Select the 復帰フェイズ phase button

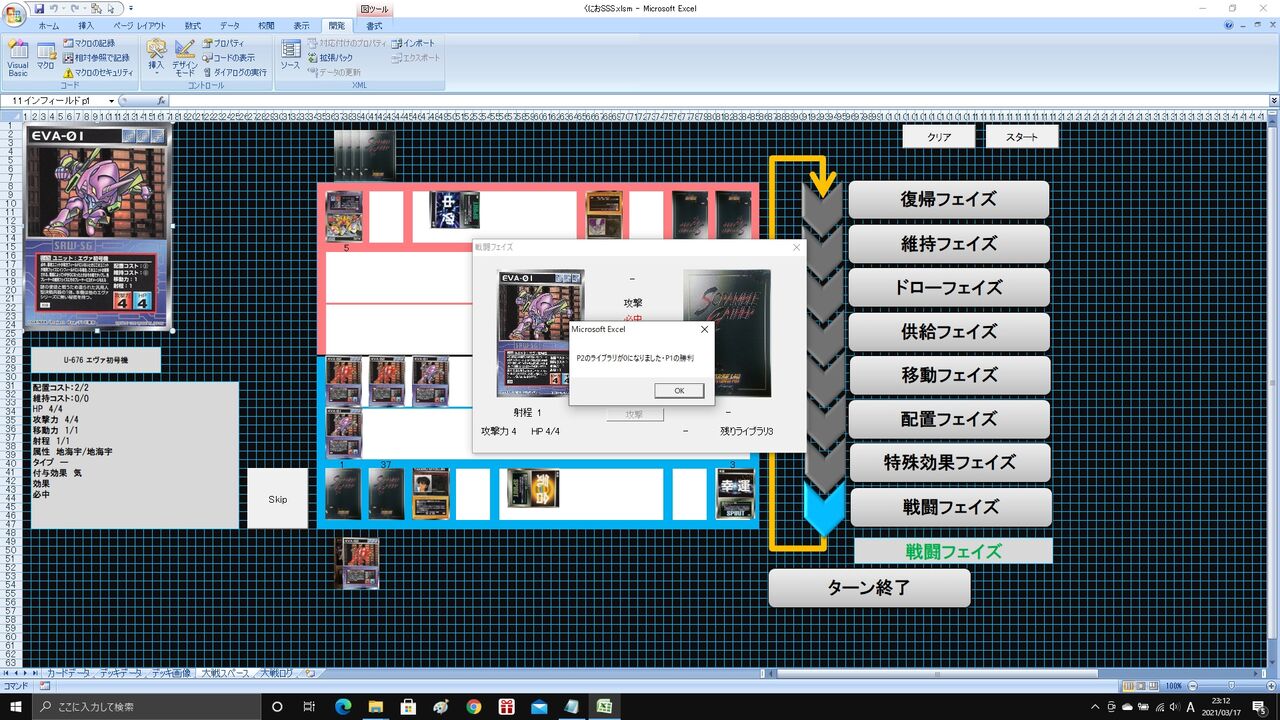tap(949, 200)
